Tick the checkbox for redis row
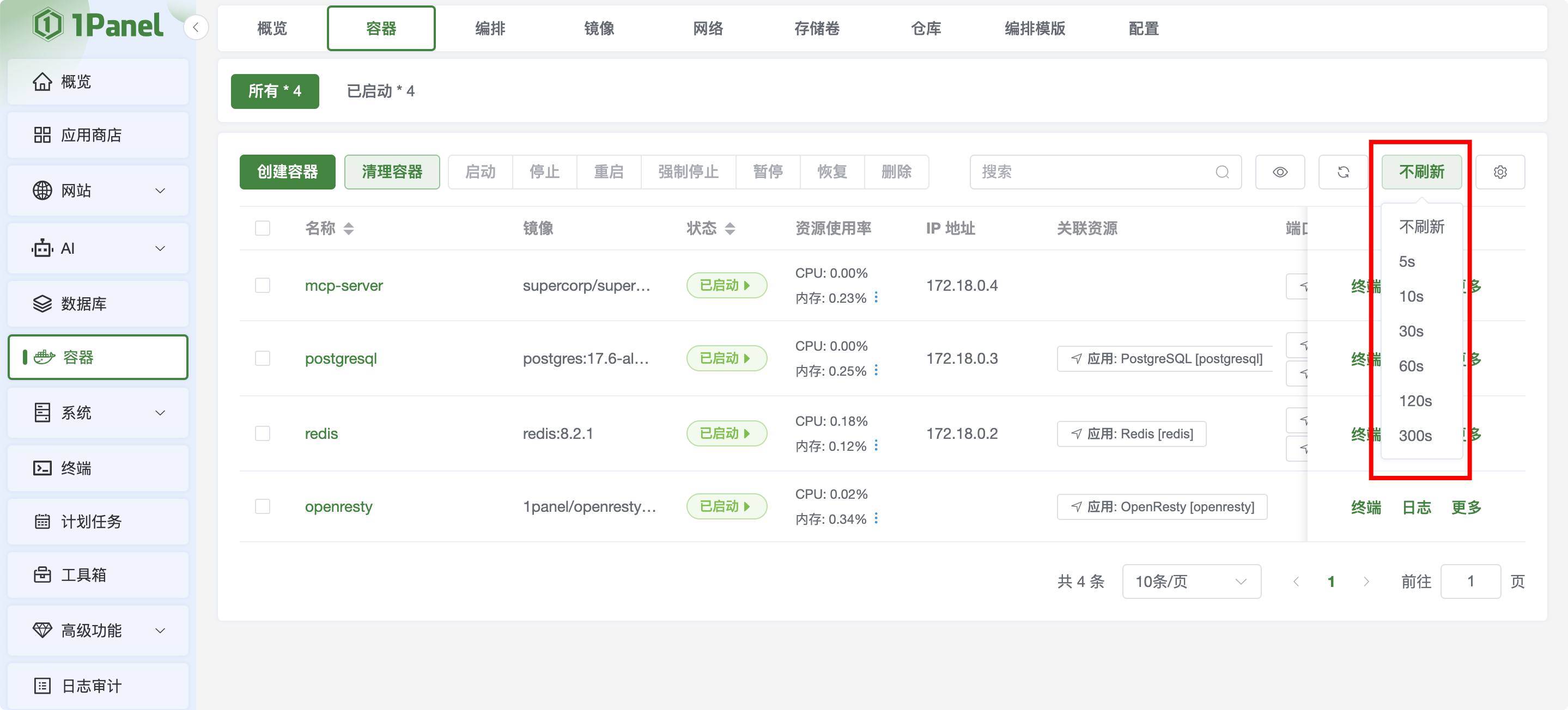The image size is (1568, 710). (x=263, y=434)
